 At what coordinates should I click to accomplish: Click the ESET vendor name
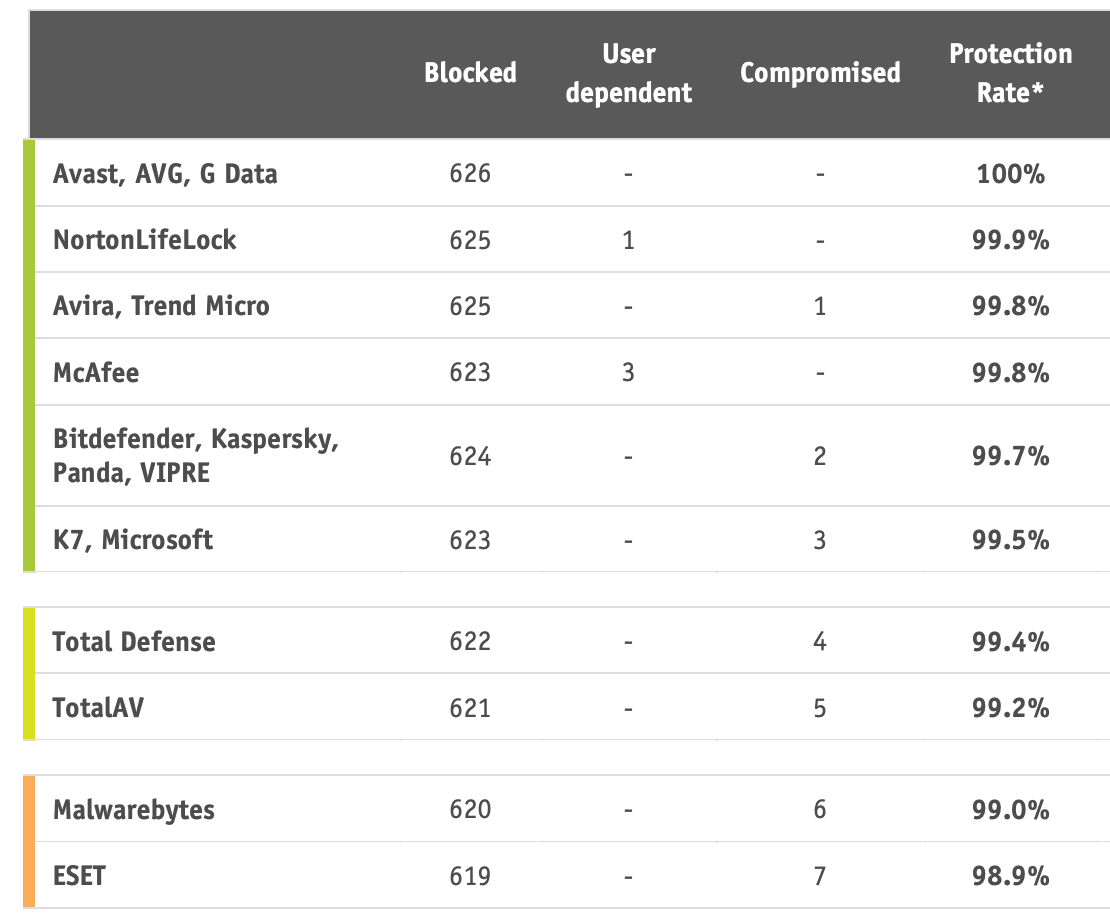point(79,877)
